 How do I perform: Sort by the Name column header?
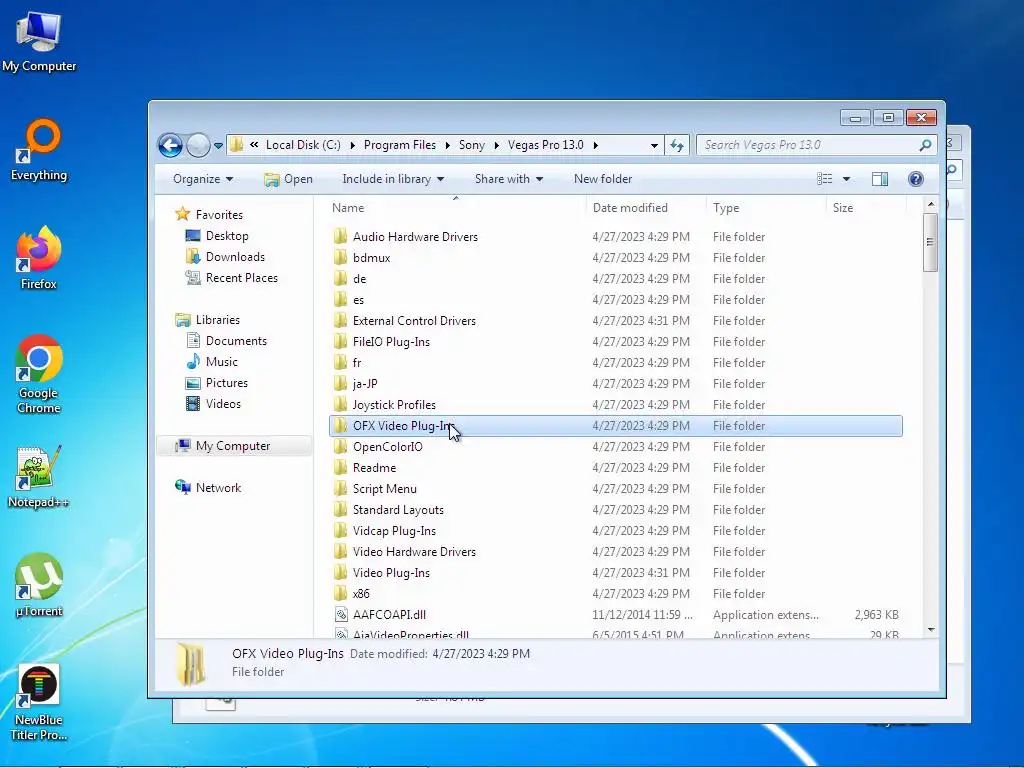coord(456,208)
